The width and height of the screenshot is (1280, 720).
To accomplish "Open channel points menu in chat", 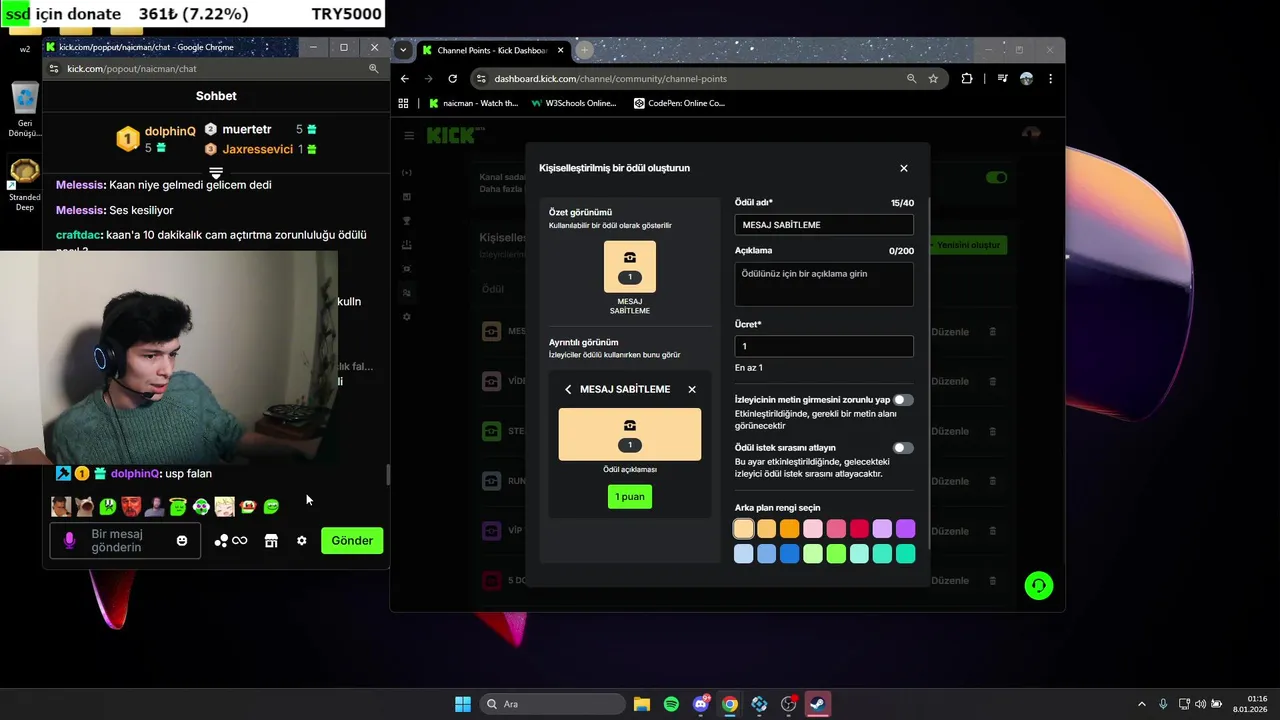I will tap(230, 541).
